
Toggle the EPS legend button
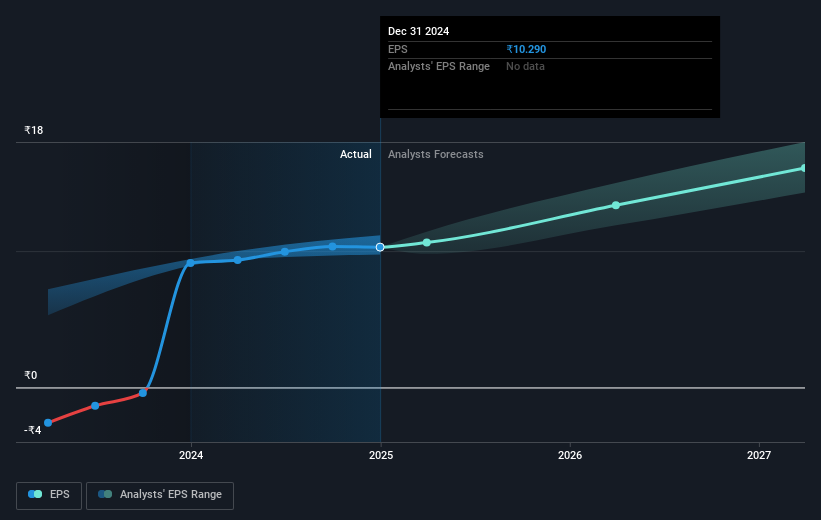[x=49, y=495]
